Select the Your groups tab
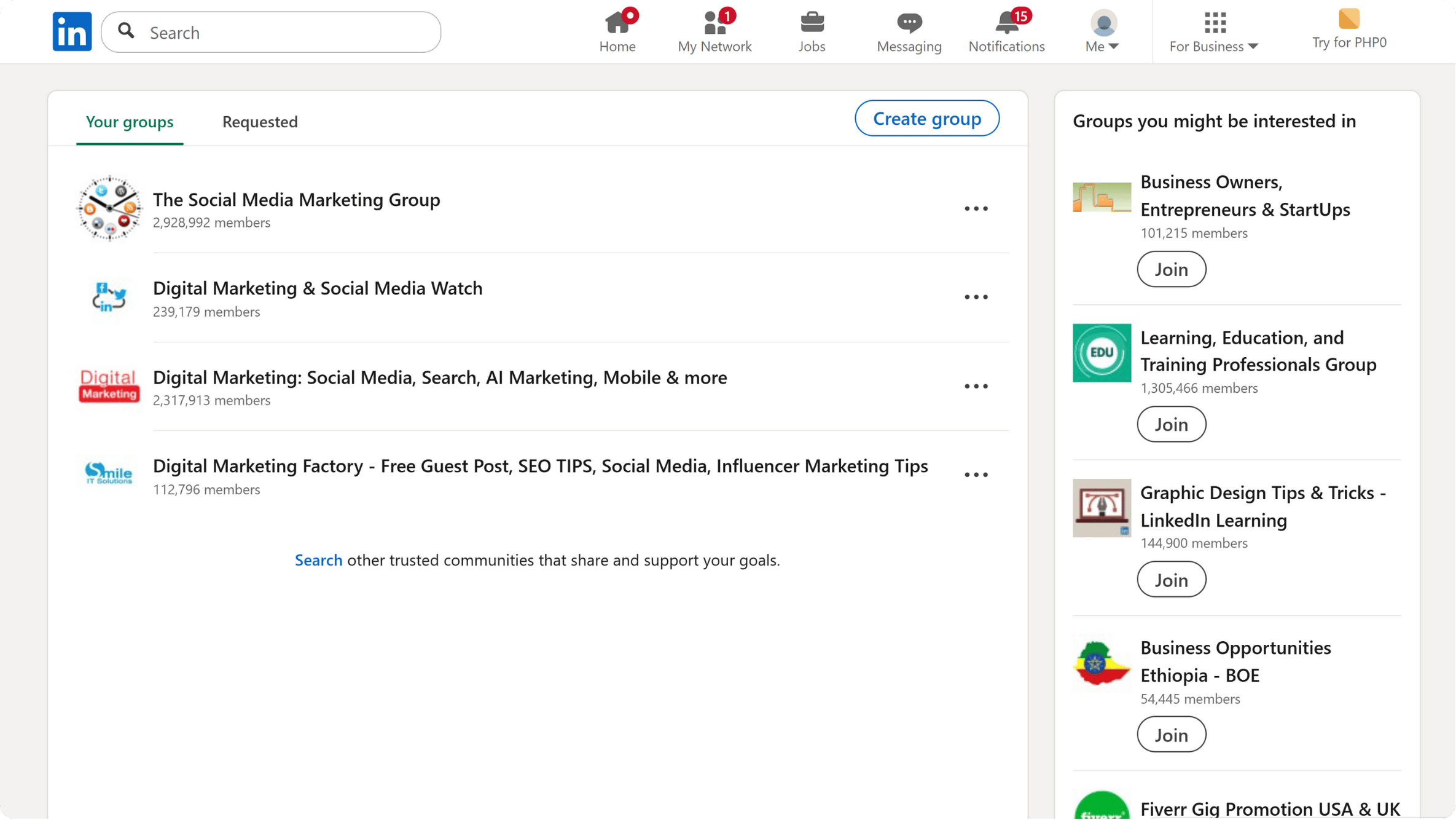This screenshot has height=820, width=1456. [130, 122]
